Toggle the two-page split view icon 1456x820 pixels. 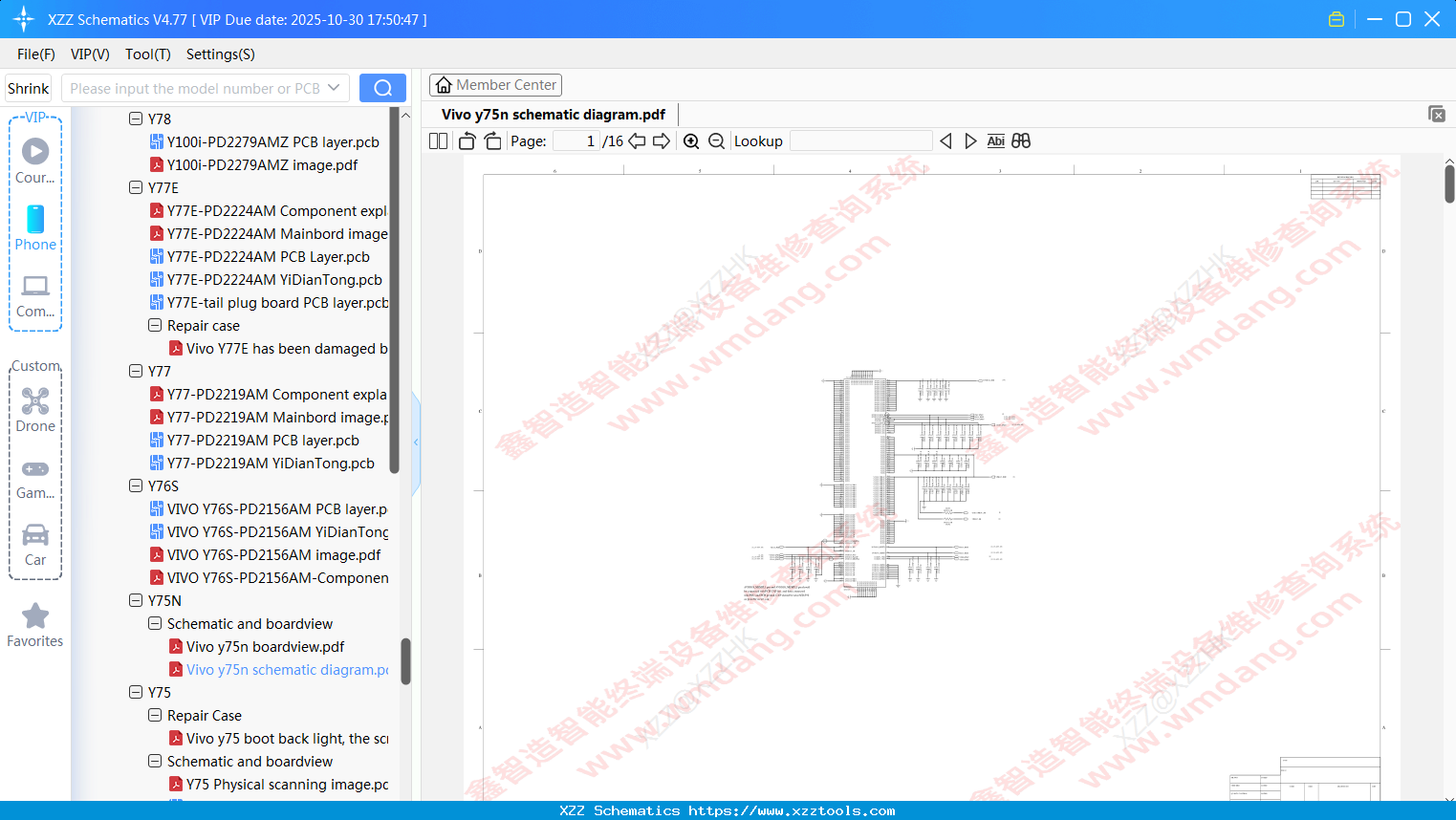tap(438, 141)
